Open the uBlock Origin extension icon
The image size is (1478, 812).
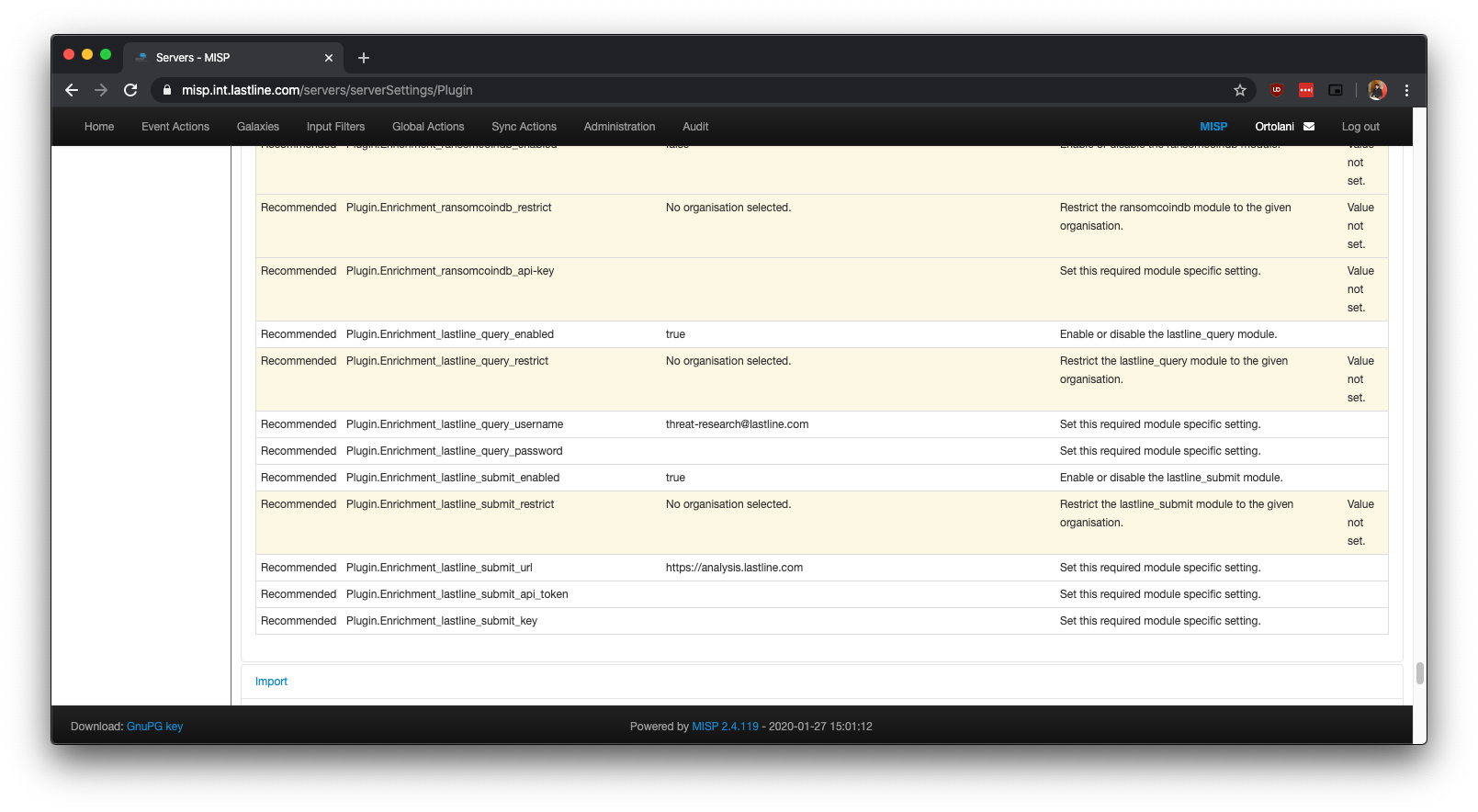pos(1277,90)
